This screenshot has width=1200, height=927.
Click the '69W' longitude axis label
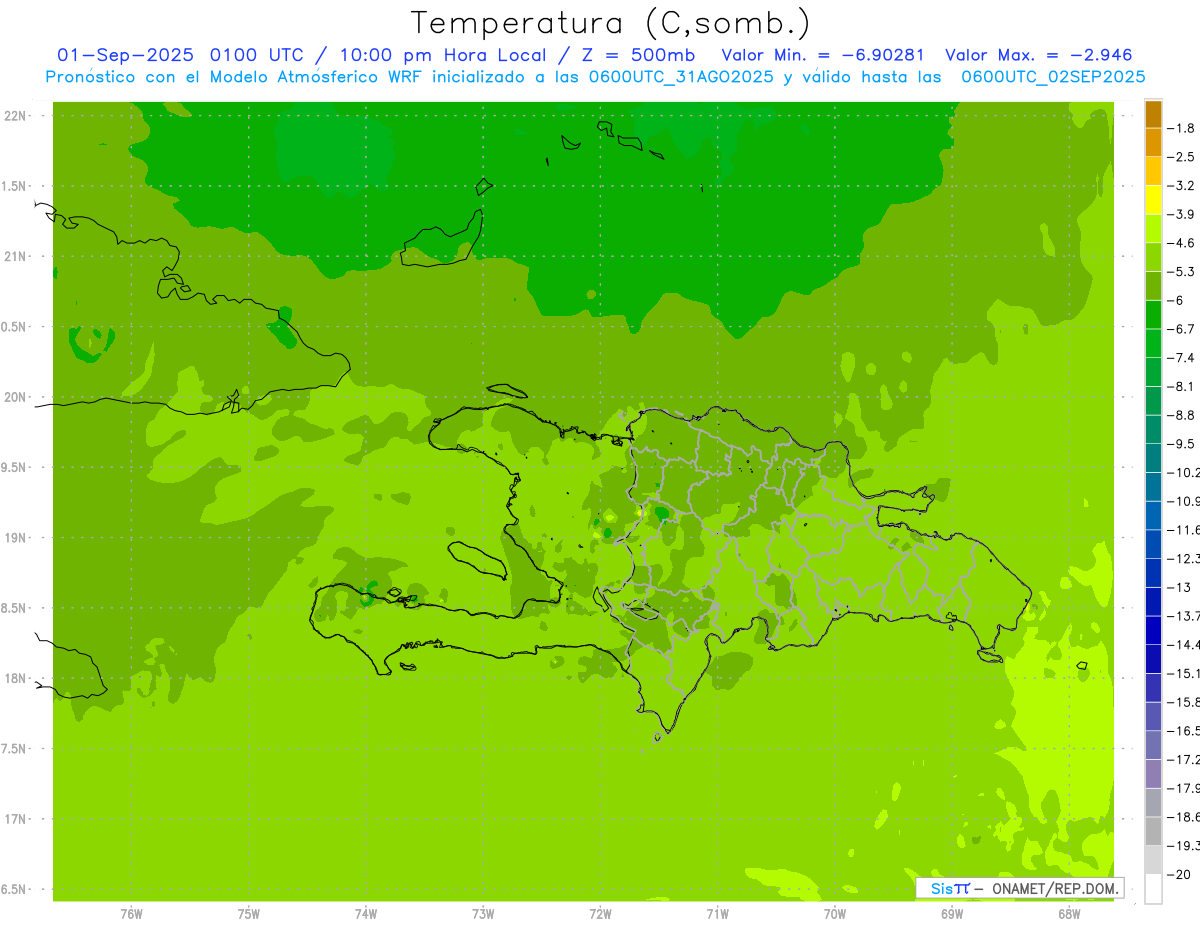(952, 913)
